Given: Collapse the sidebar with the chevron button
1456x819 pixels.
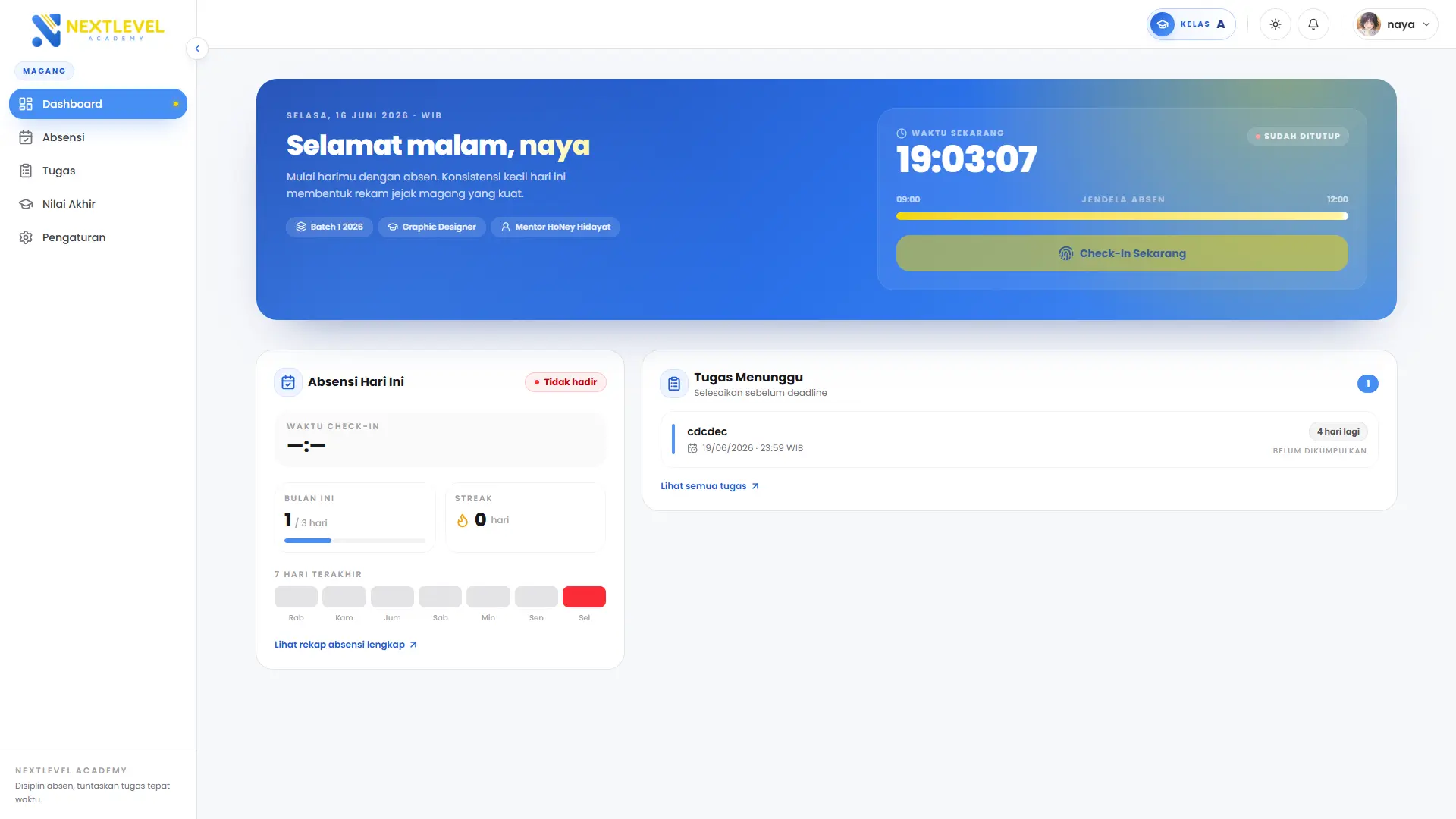Looking at the screenshot, I should coord(197,49).
